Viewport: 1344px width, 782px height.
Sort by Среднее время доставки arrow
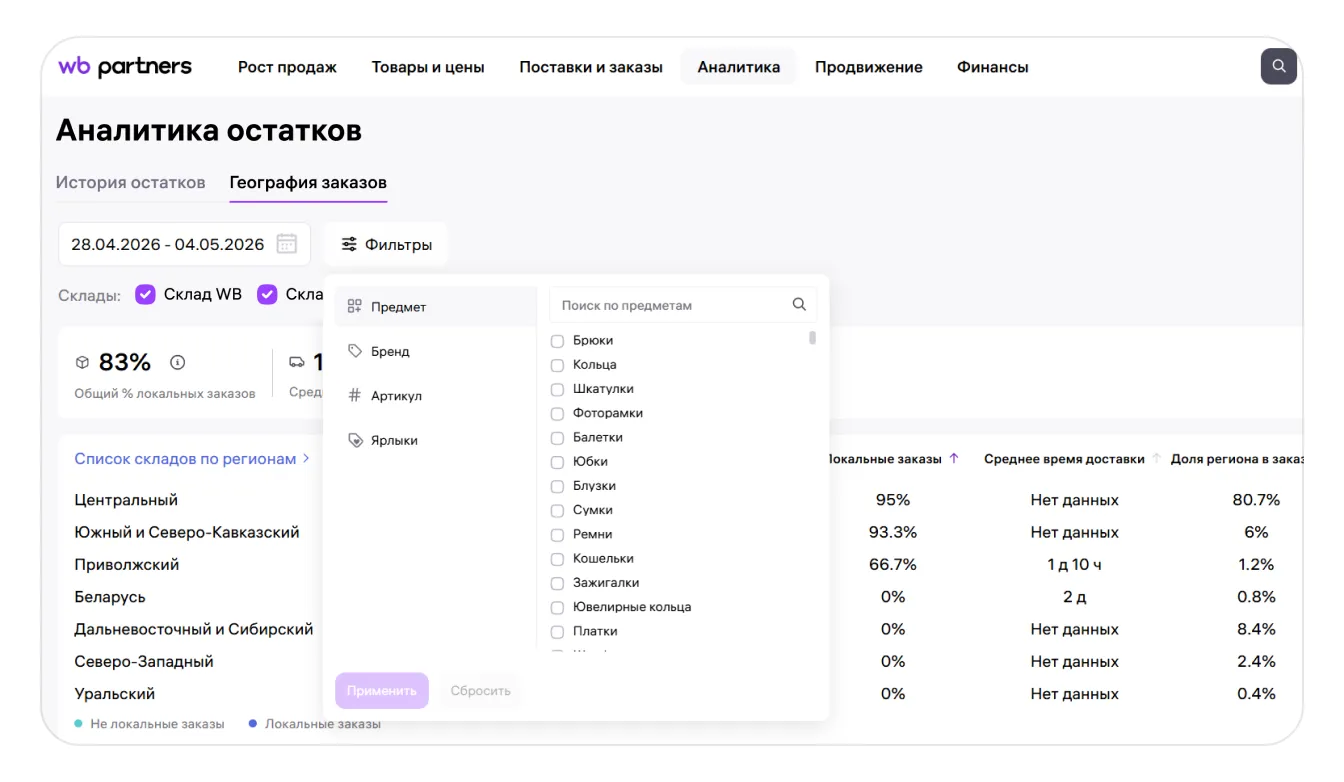pos(1157,459)
